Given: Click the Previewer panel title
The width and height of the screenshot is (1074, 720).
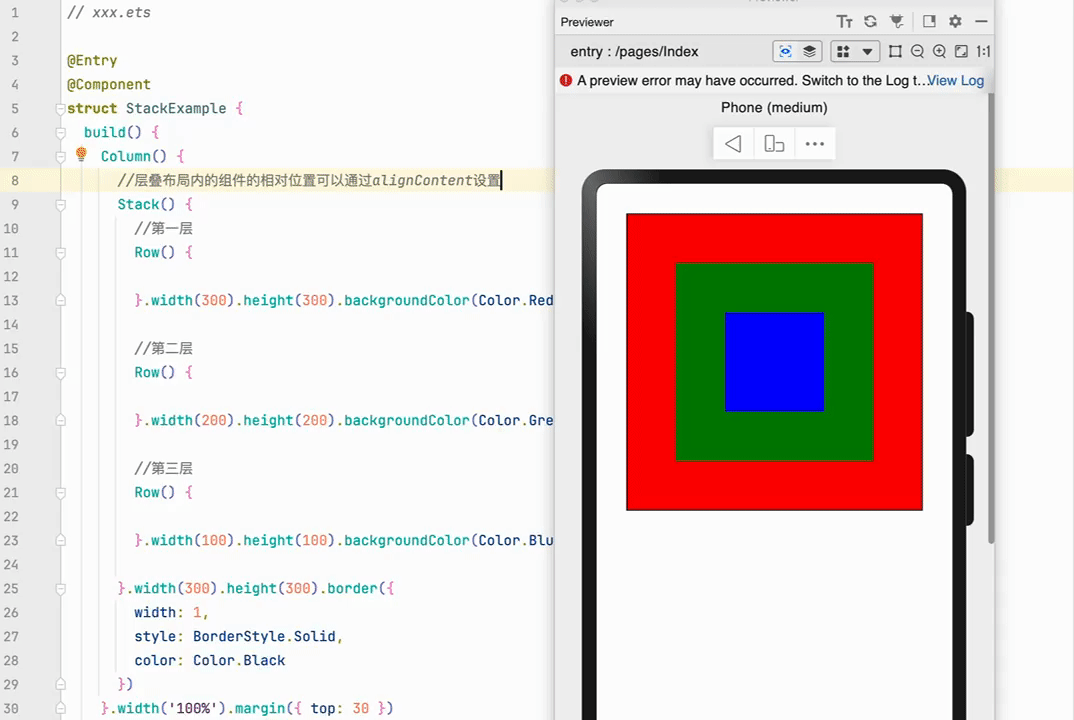Looking at the screenshot, I should click(x=587, y=22).
